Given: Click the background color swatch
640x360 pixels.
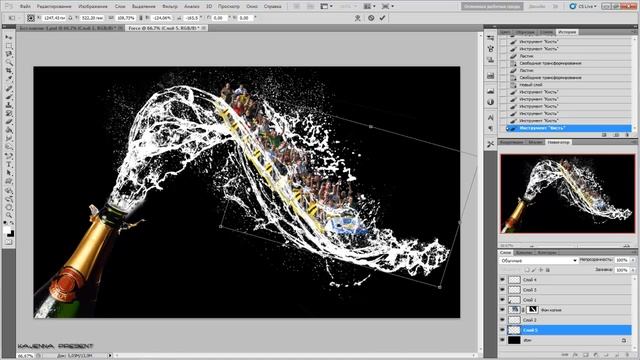Looking at the screenshot, I should (x=11, y=234).
